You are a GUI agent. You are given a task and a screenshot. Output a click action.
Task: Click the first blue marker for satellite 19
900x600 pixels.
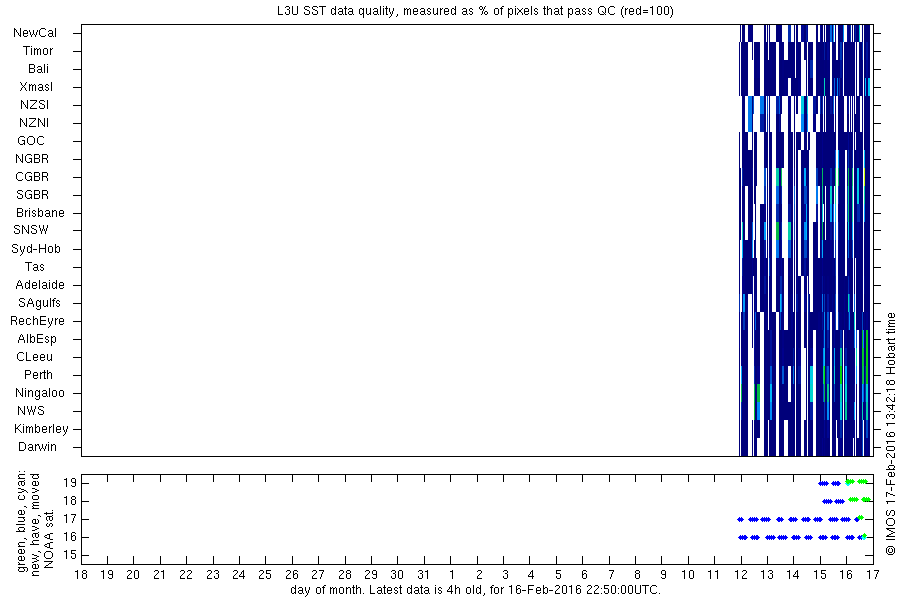coord(823,483)
